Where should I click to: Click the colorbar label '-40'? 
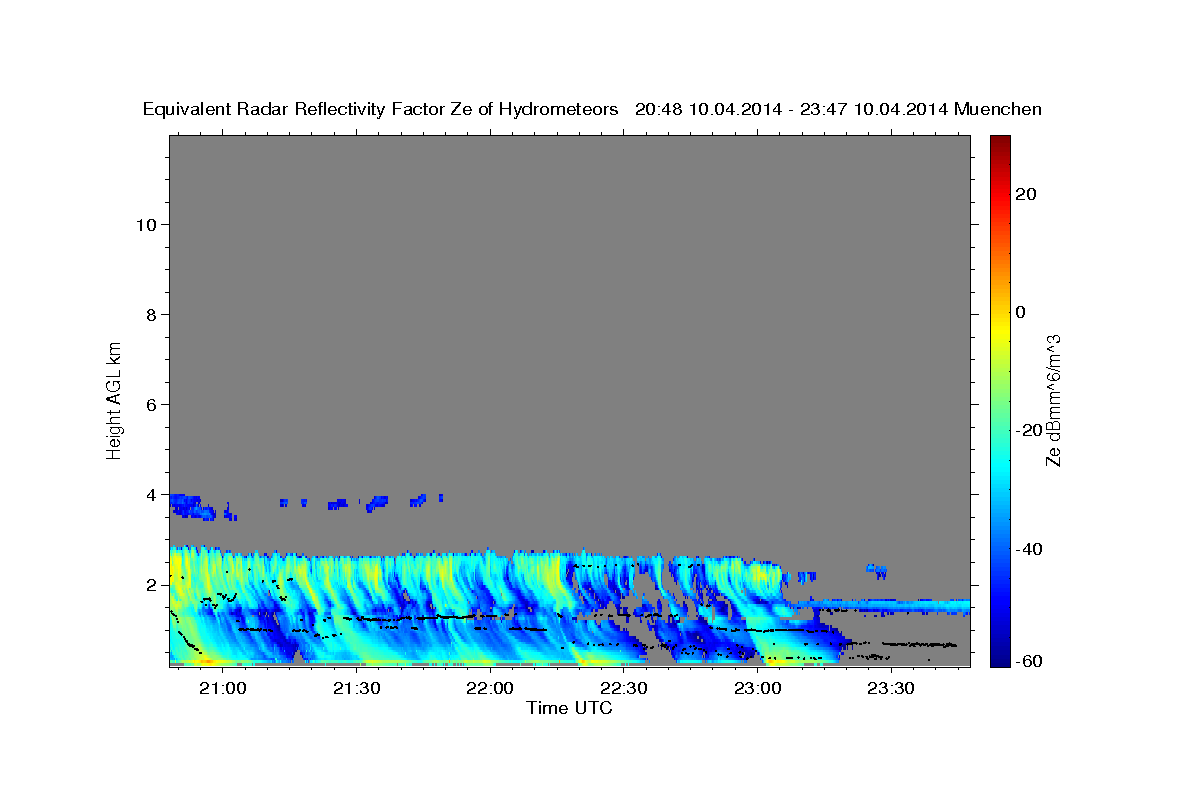pyautogui.click(x=1029, y=549)
